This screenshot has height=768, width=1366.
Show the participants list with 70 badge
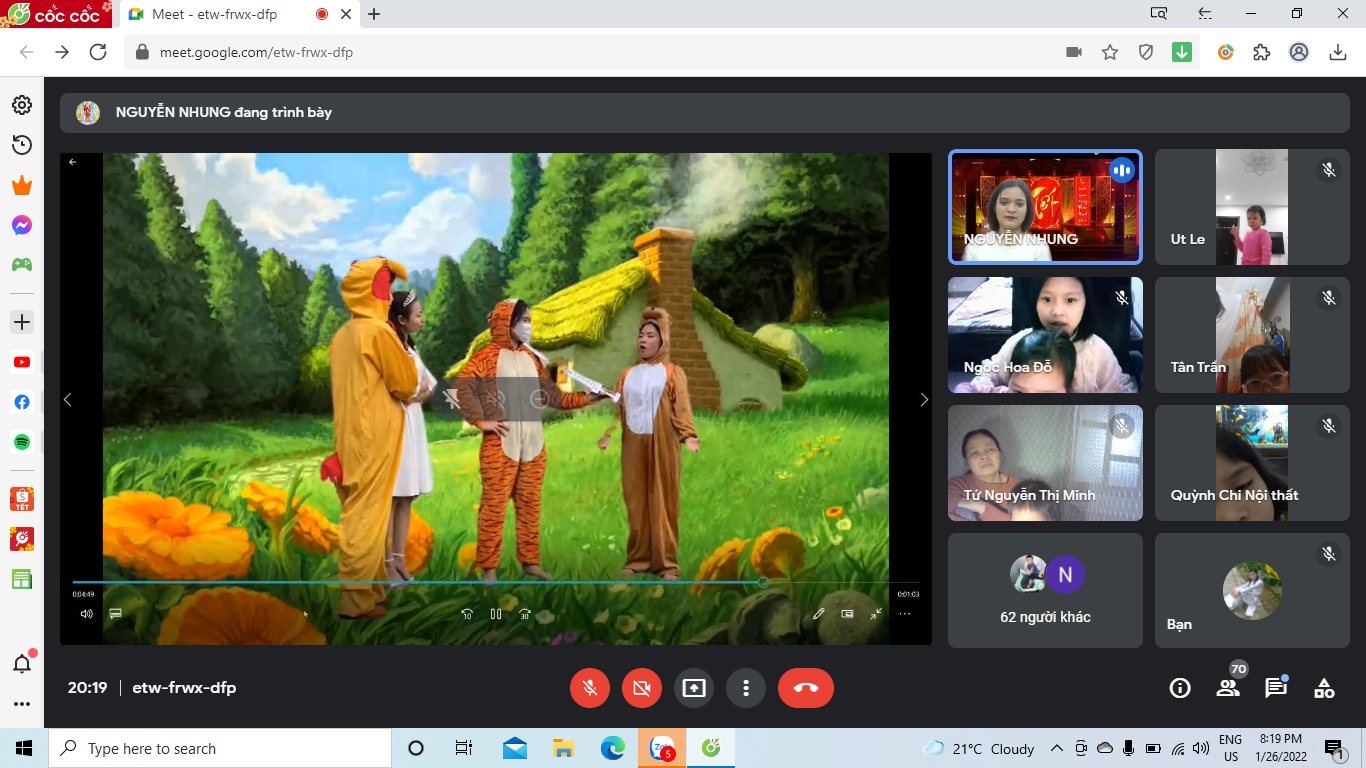pyautogui.click(x=1228, y=687)
